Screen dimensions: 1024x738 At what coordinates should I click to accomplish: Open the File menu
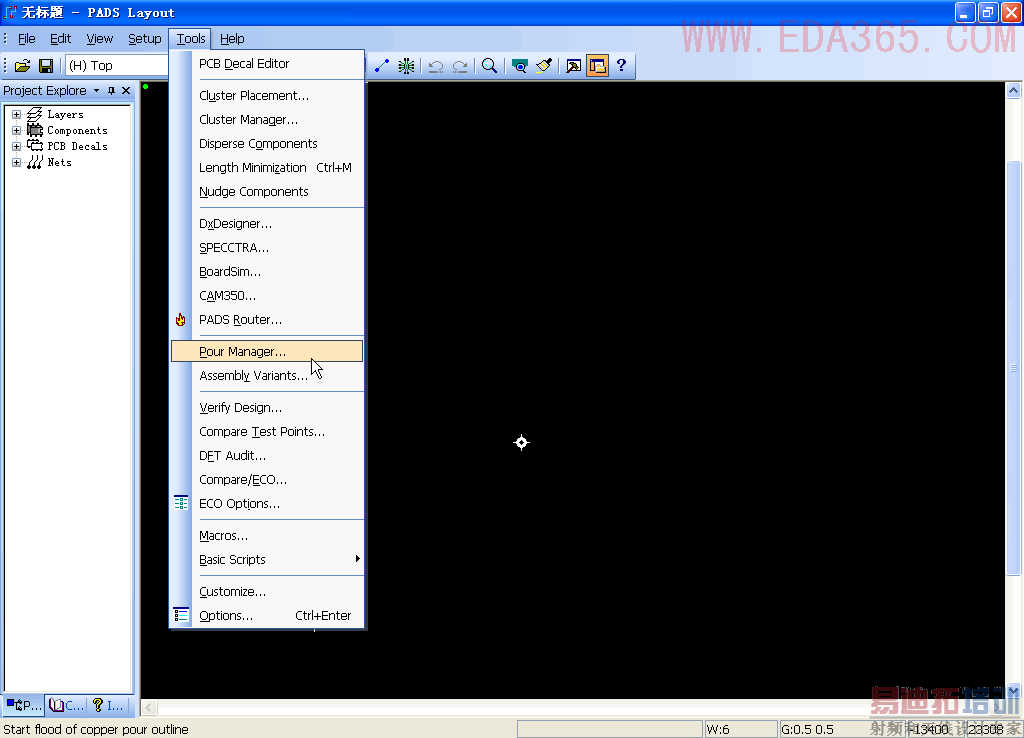(x=27, y=39)
